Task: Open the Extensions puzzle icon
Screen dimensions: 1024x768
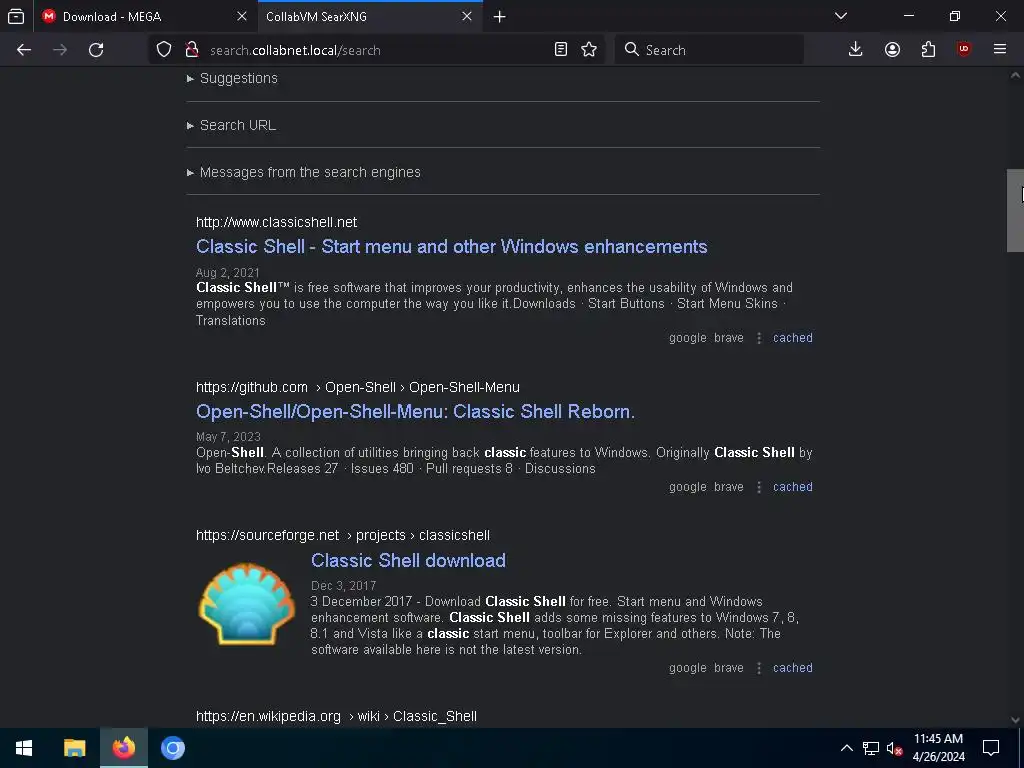Action: [928, 50]
